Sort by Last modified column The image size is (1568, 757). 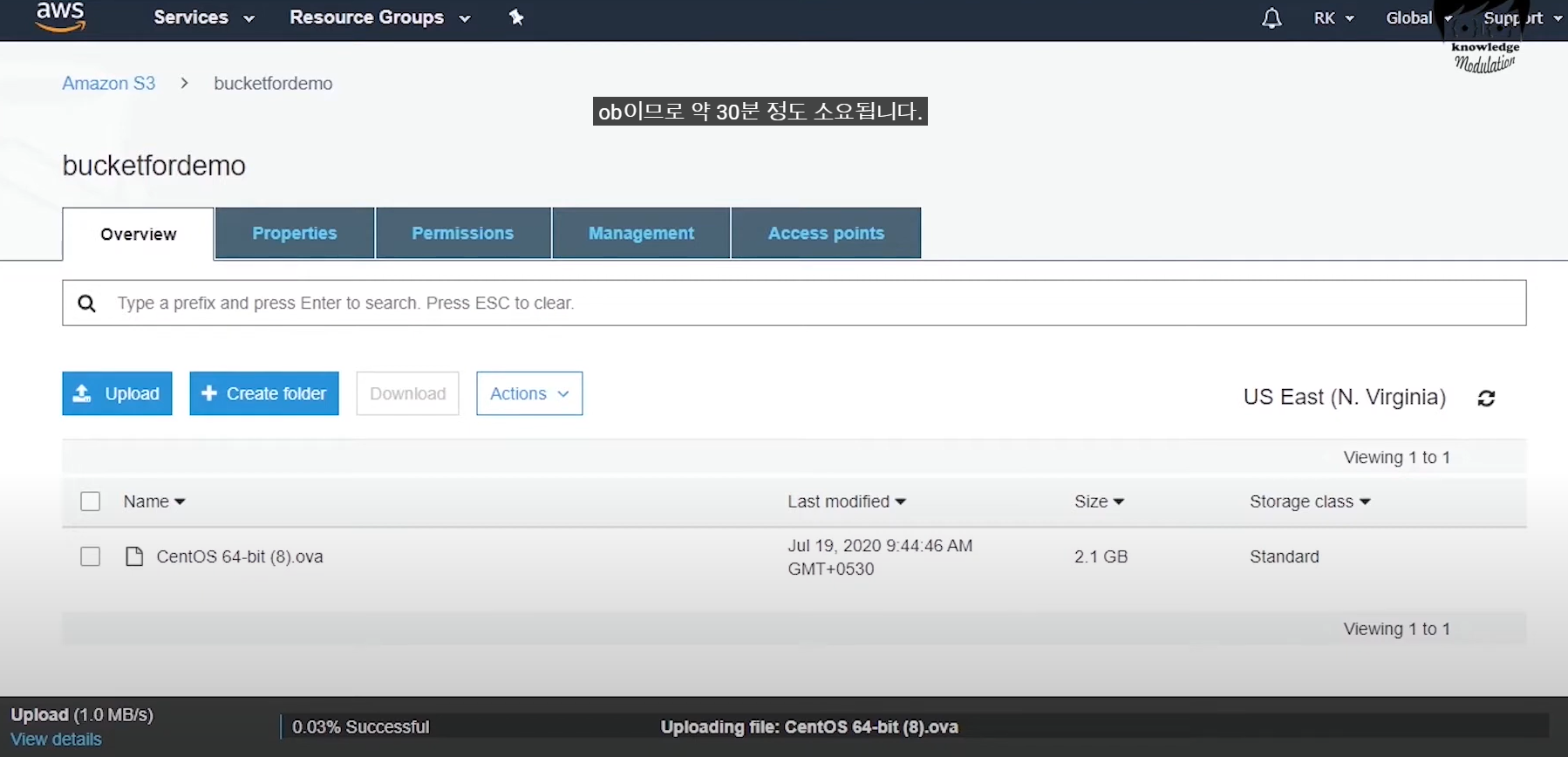[x=847, y=501]
